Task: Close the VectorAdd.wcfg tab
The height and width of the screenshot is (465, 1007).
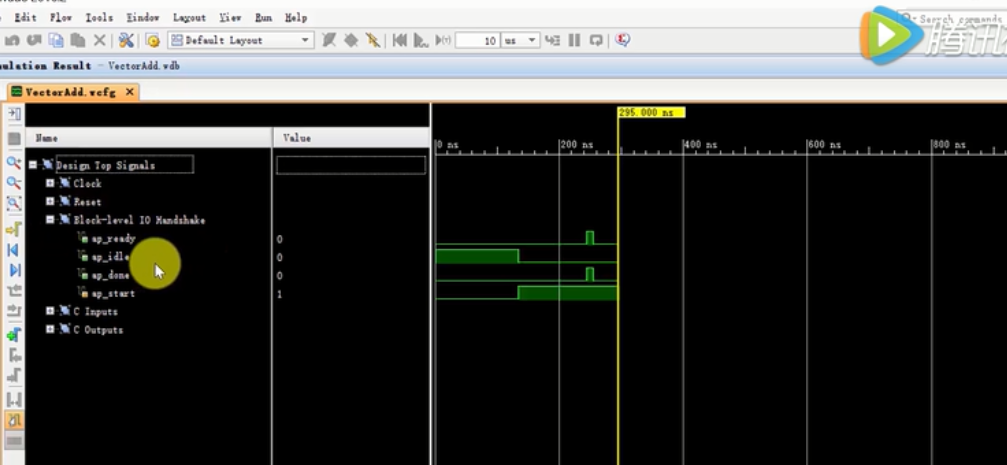Action: click(x=129, y=92)
